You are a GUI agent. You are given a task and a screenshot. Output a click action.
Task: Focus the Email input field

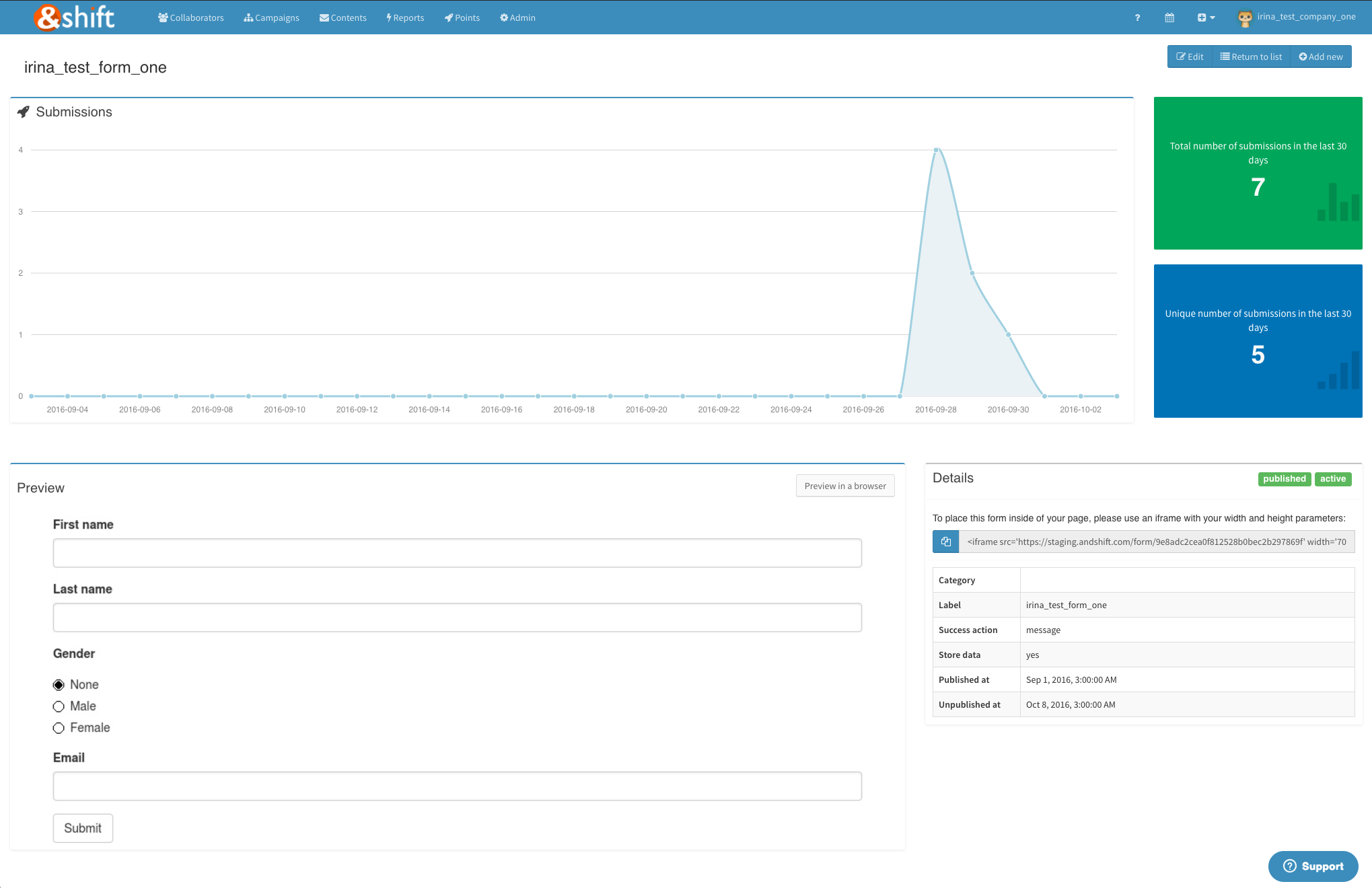tap(458, 786)
